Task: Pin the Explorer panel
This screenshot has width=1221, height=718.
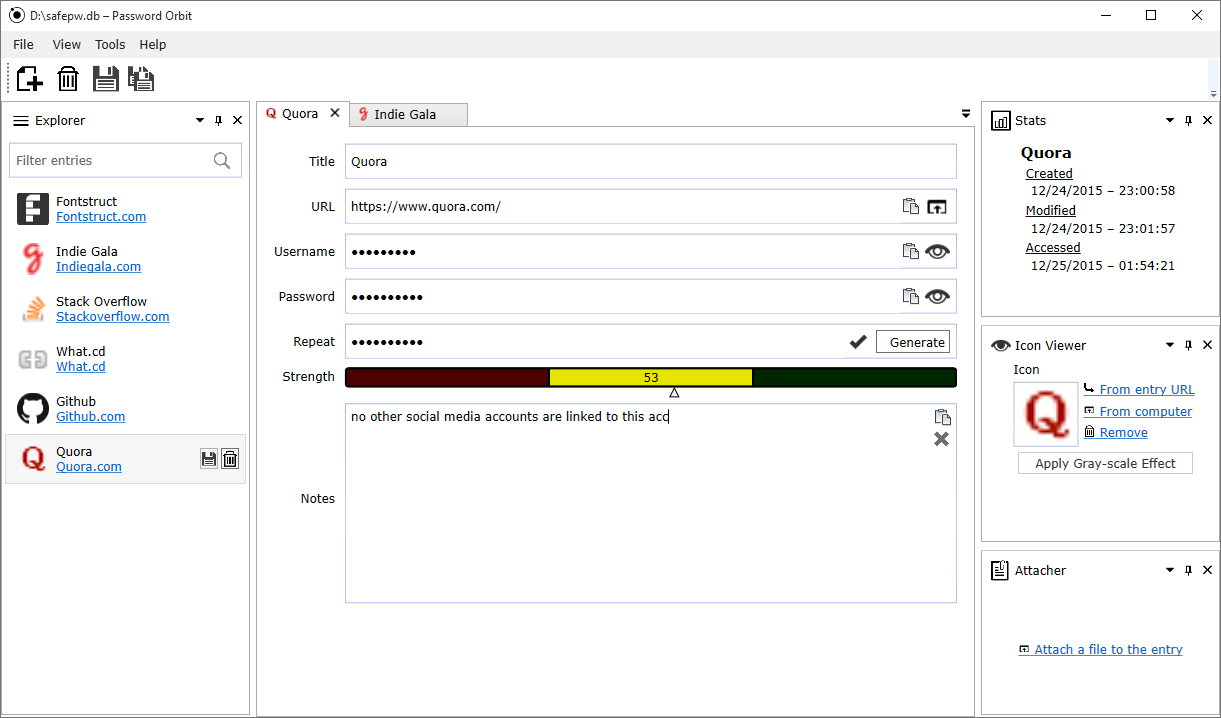Action: (219, 121)
